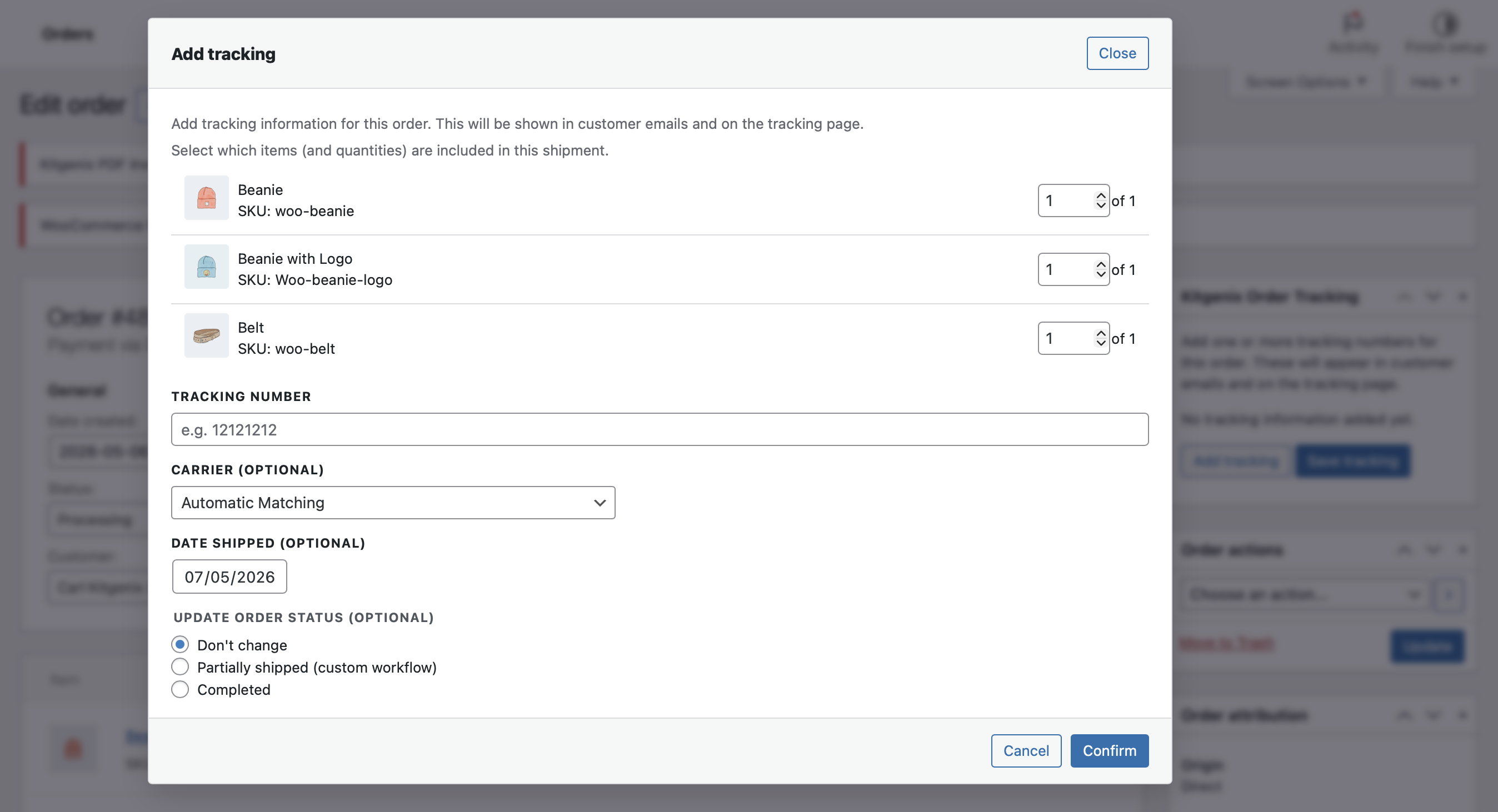
Task: Click the Date Shipped field 07/05/2026
Action: coord(229,577)
